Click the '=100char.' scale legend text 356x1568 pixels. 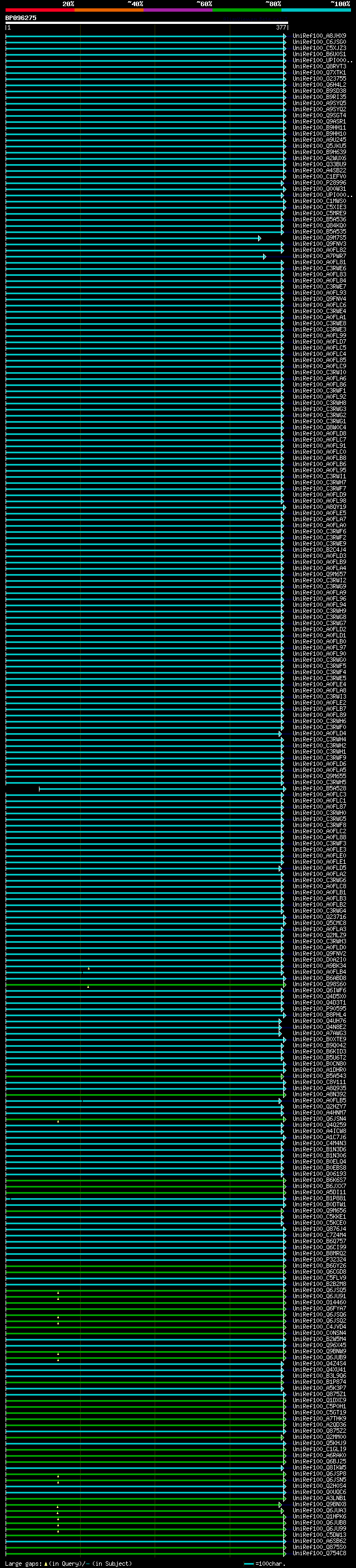270,1564
